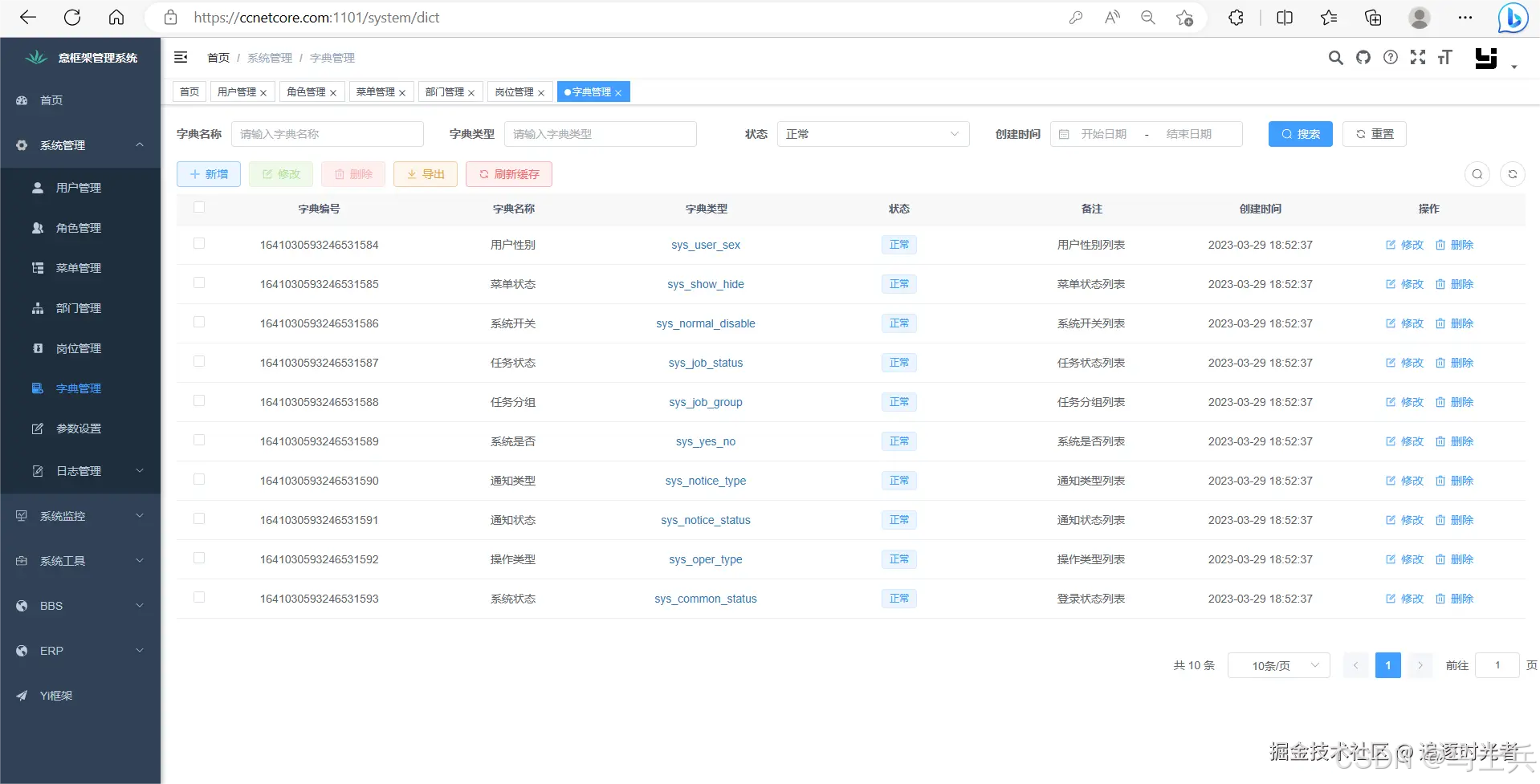Close the 用户管理 tab
The width and height of the screenshot is (1540, 784).
coord(263,93)
